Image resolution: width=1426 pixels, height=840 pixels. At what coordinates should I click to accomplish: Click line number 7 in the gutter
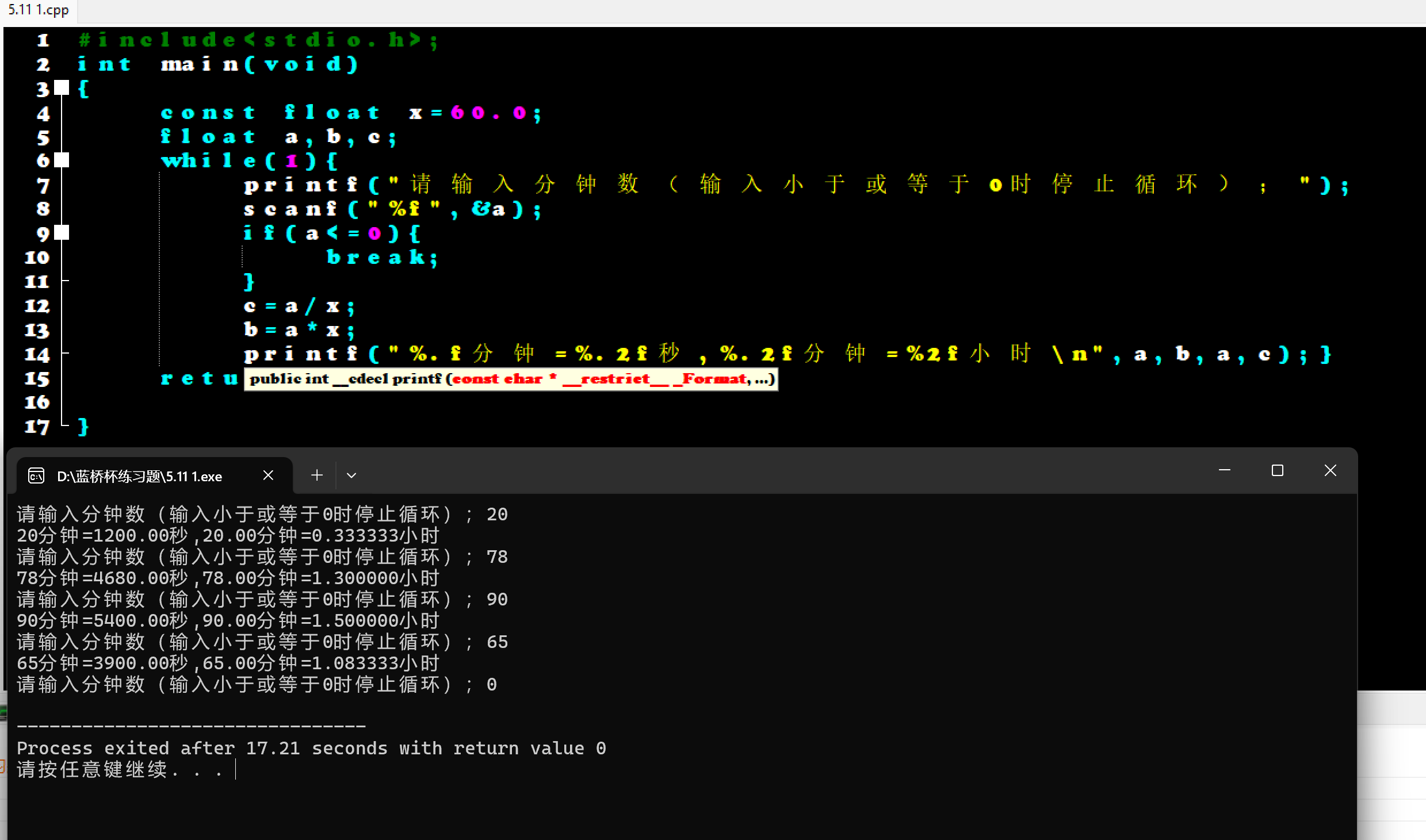43,186
